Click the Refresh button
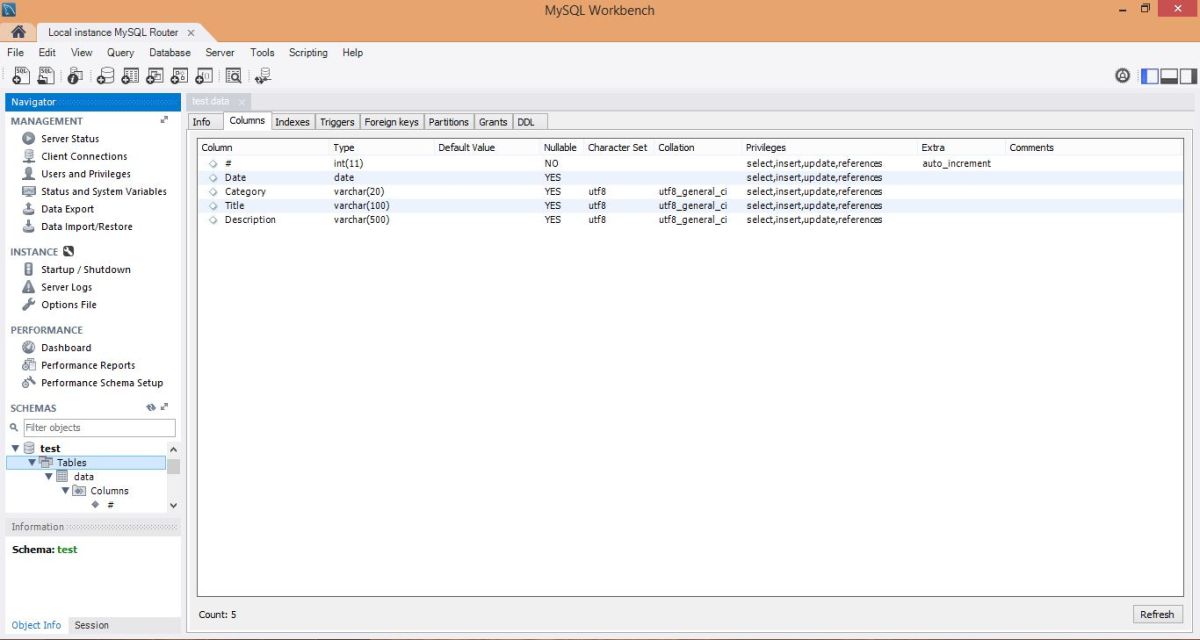 click(1157, 615)
